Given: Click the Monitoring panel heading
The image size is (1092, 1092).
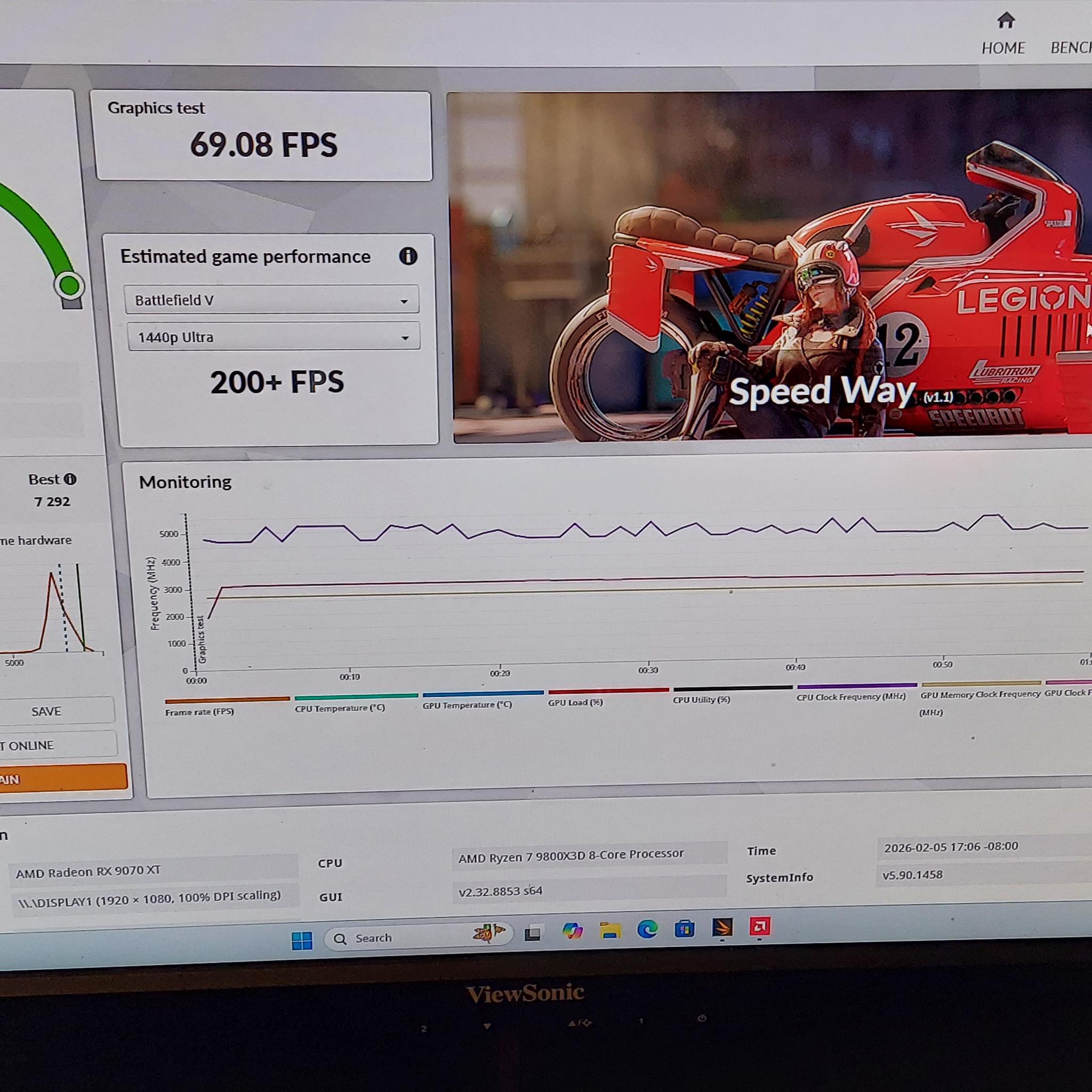Looking at the screenshot, I should point(185,482).
